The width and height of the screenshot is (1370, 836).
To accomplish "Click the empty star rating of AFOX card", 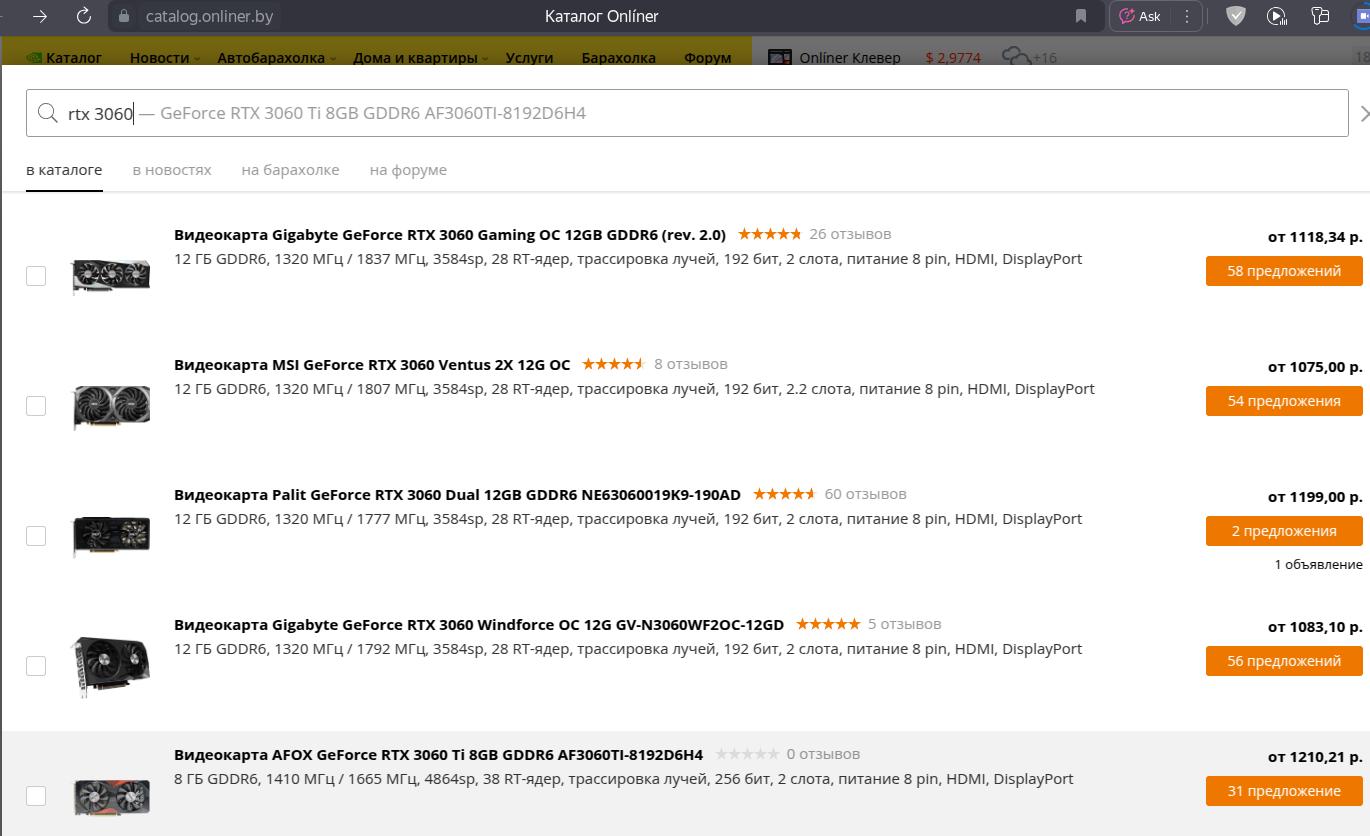I will pyautogui.click(x=747, y=754).
